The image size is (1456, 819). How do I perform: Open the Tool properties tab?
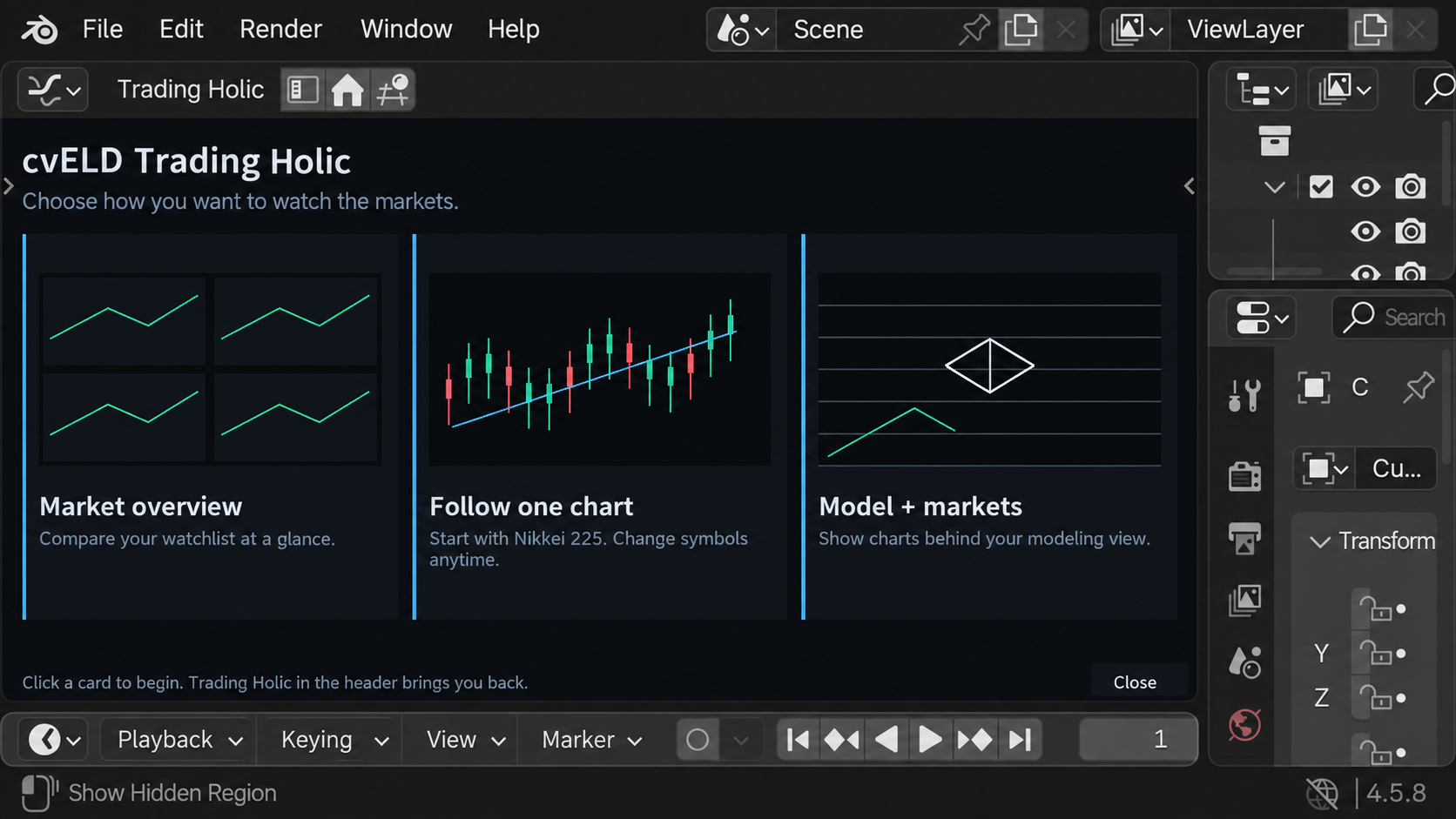tap(1244, 395)
